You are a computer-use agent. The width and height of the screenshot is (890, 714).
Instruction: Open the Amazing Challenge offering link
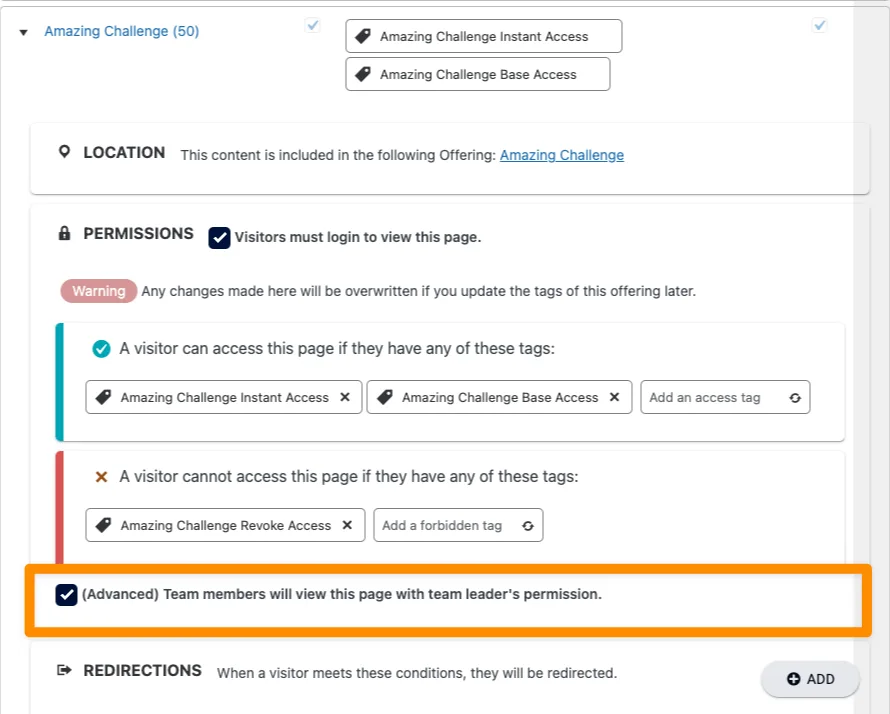561,155
